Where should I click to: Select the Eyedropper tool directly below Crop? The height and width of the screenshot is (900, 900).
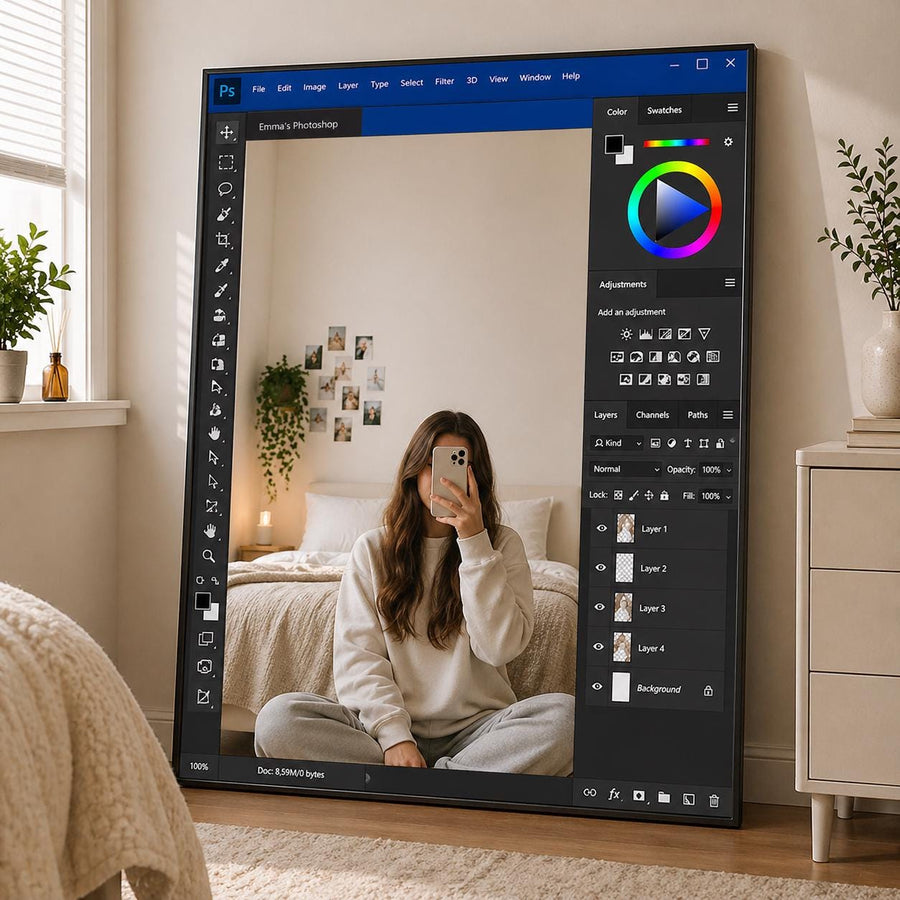(x=222, y=265)
